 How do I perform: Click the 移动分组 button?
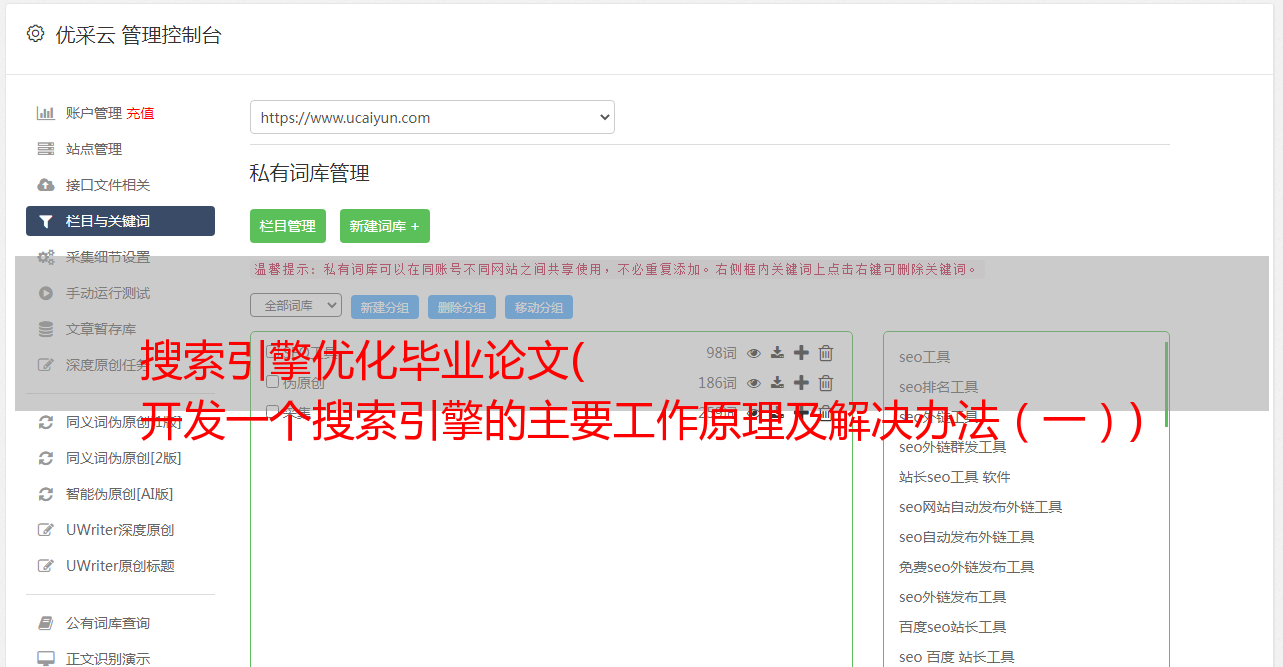(x=539, y=307)
